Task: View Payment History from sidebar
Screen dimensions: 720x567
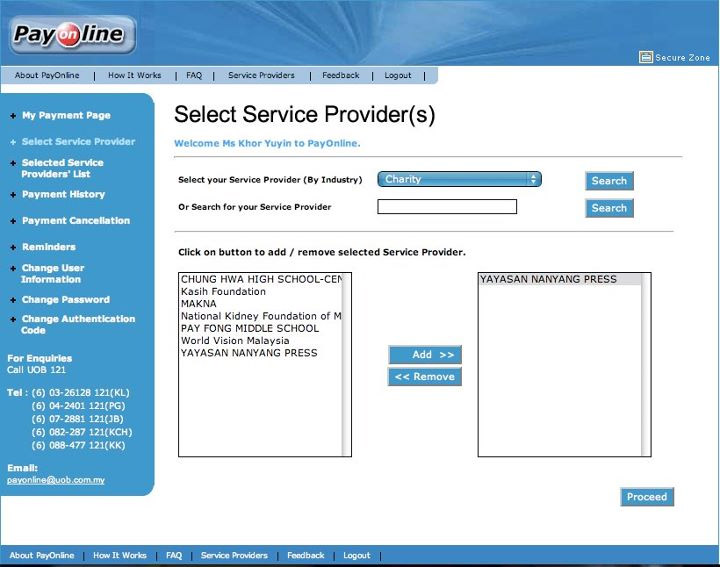Action: pyautogui.click(x=63, y=194)
